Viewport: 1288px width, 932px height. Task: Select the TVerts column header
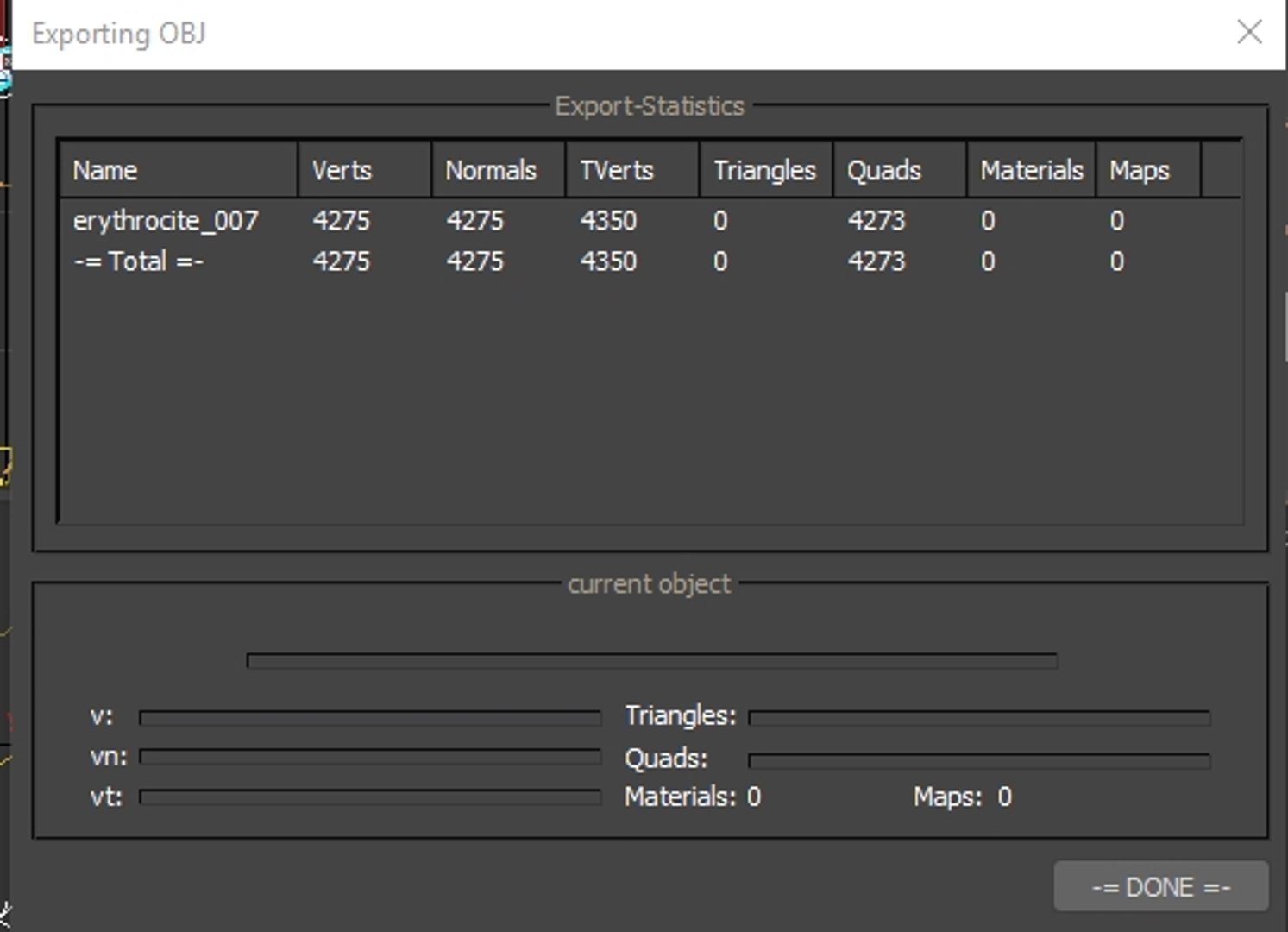pos(631,170)
